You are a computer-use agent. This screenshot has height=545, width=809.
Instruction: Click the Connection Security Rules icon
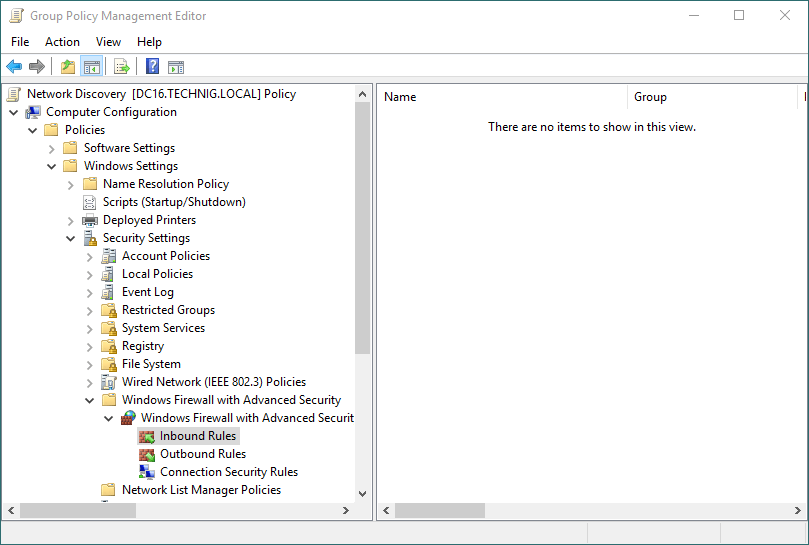pyautogui.click(x=147, y=472)
